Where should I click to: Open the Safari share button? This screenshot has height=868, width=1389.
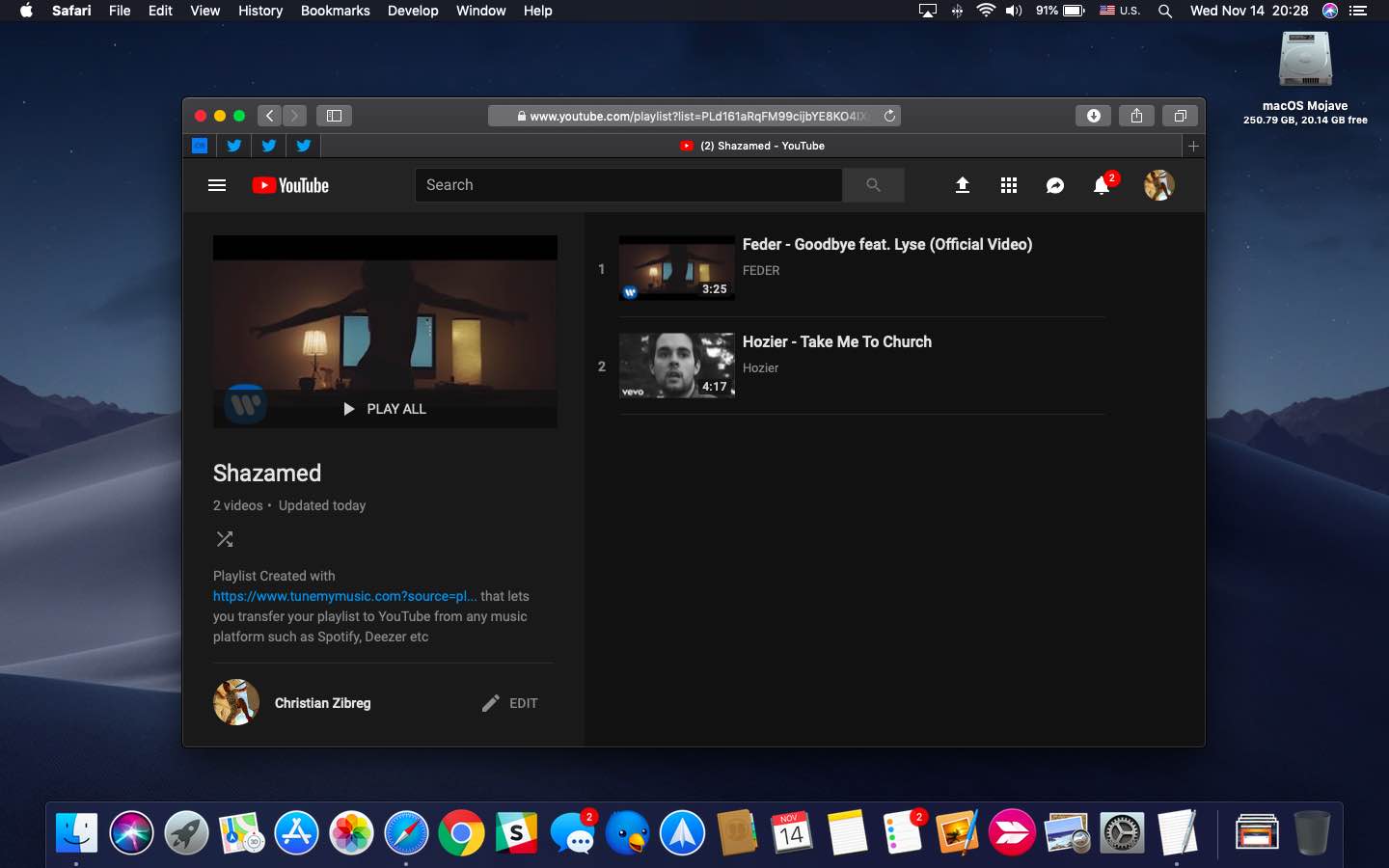(1137, 116)
